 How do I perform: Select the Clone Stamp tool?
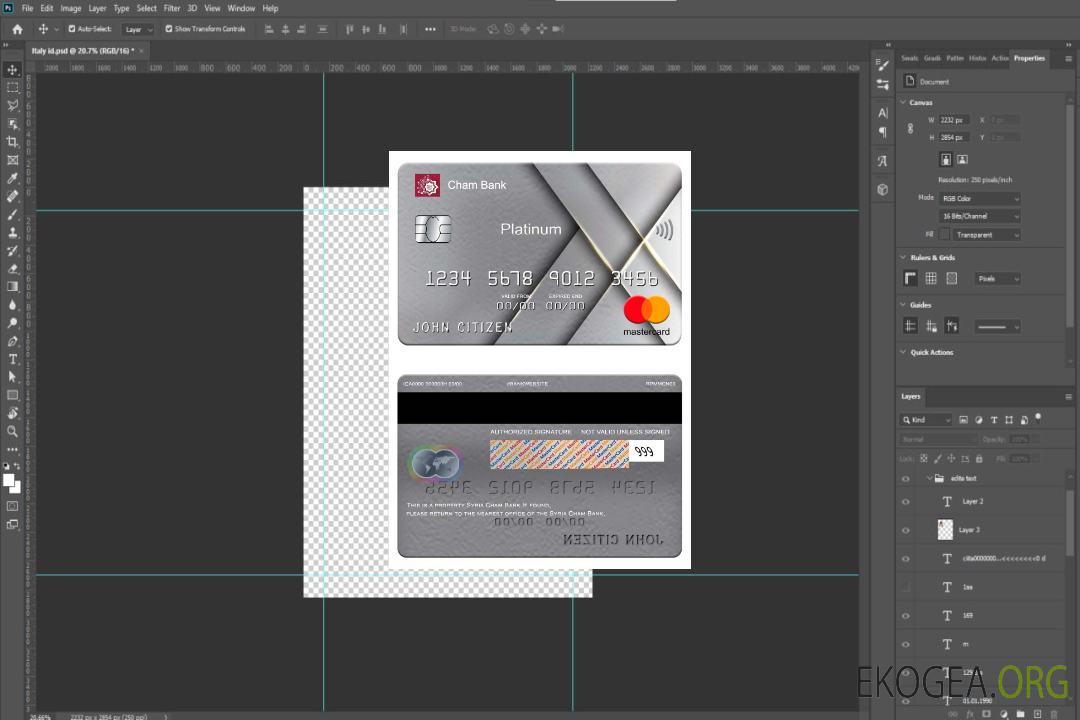tap(12, 232)
